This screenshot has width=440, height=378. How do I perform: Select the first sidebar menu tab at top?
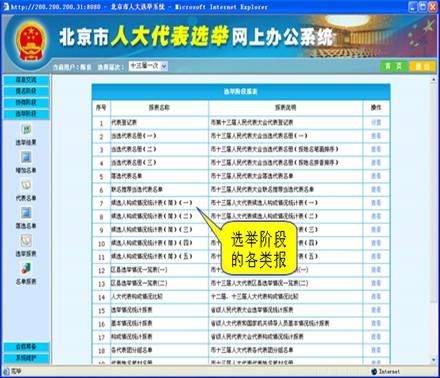26,80
